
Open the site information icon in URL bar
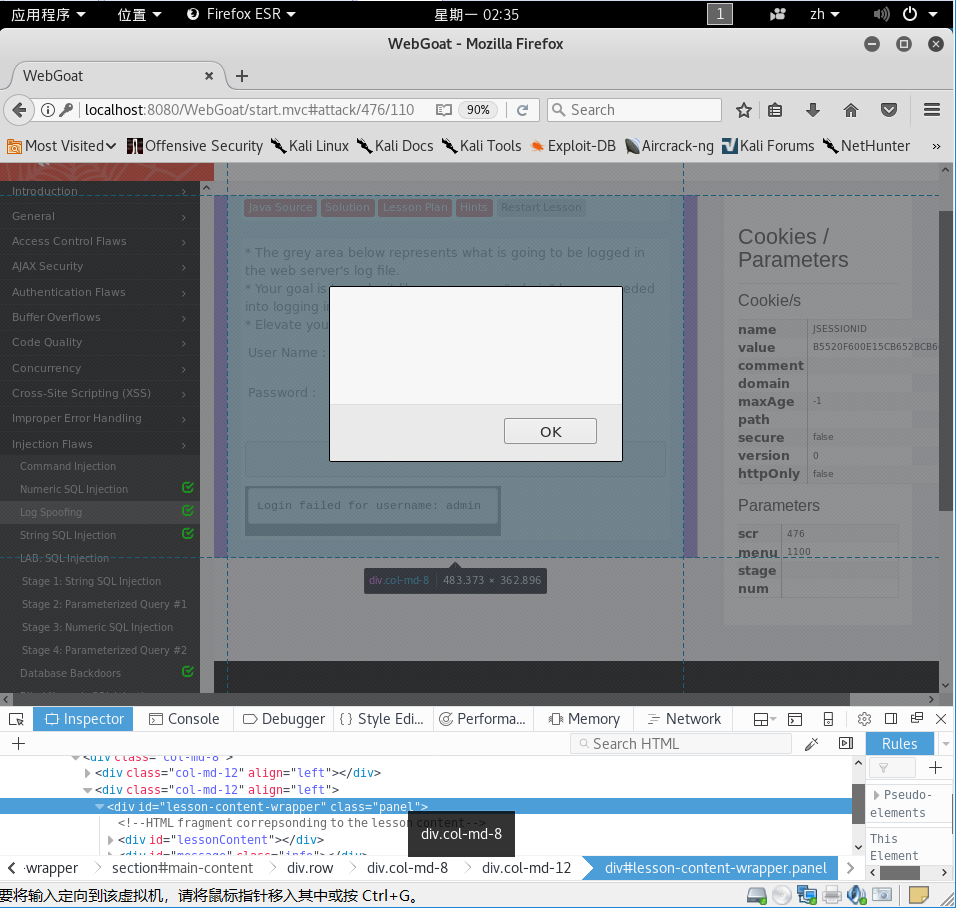coord(48,110)
